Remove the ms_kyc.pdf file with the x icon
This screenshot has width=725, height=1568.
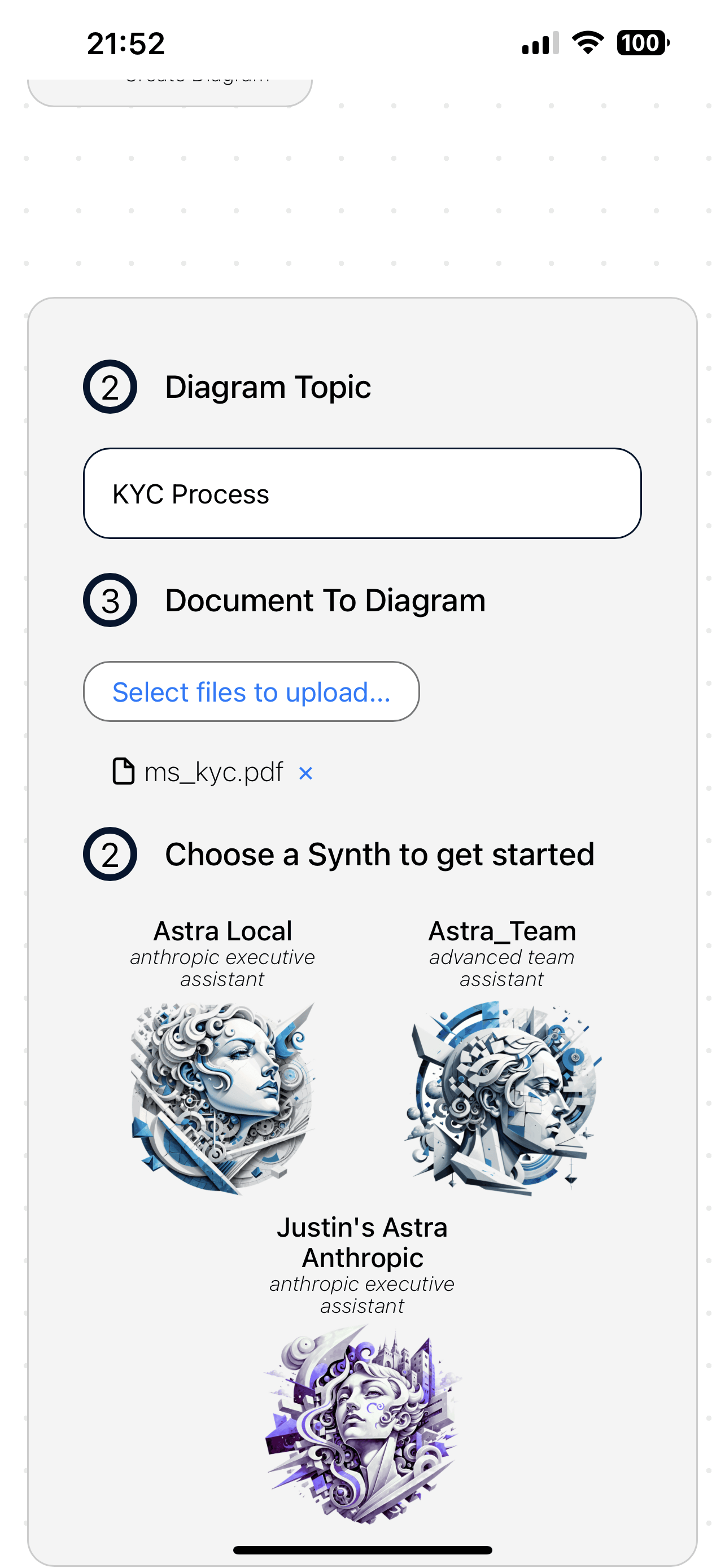(x=305, y=773)
